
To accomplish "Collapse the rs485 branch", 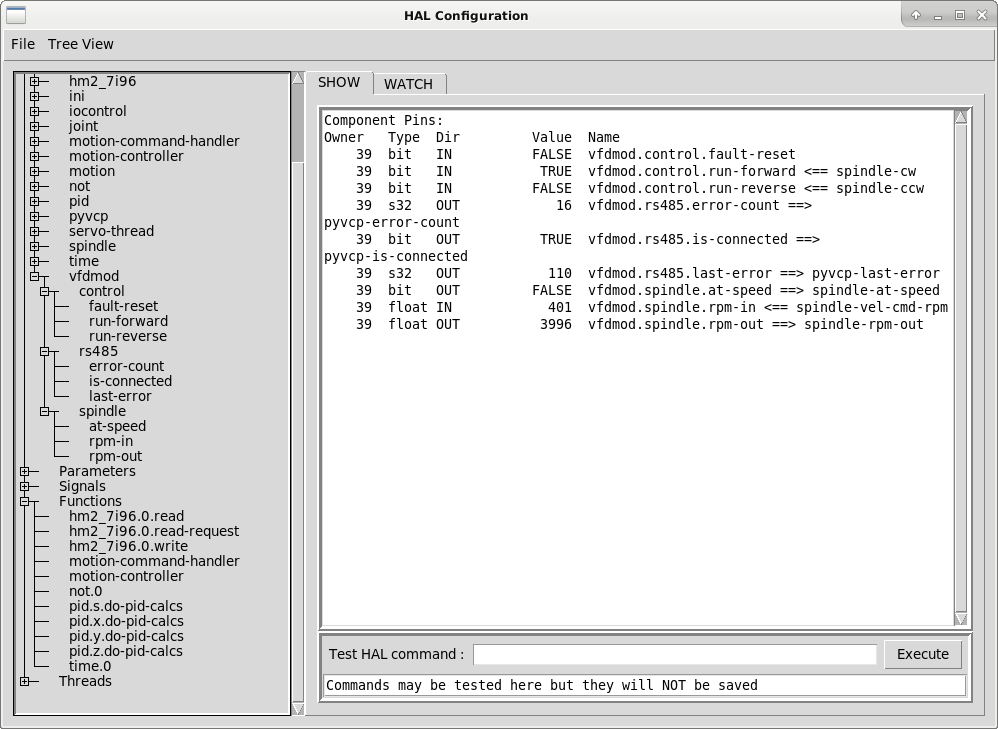I will point(45,351).
